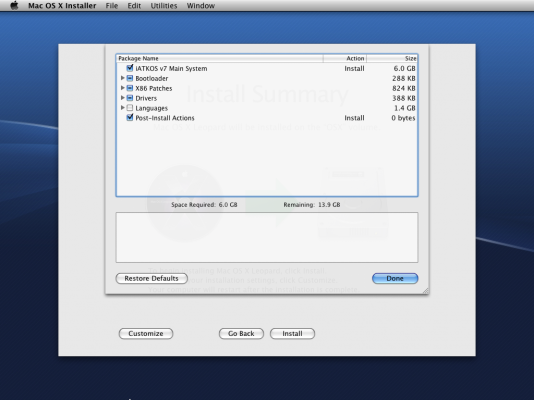Click the 0 bytes size value
Viewport: 534px width, 400px height.
(403, 118)
